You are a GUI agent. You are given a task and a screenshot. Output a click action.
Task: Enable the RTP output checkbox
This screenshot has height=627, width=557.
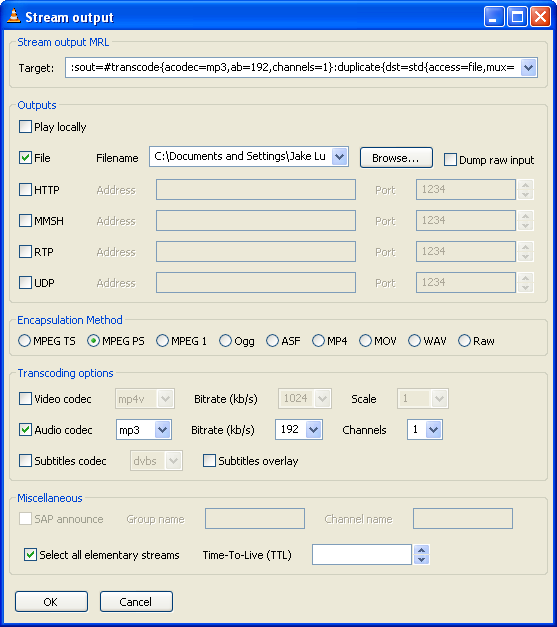pyautogui.click(x=25, y=252)
